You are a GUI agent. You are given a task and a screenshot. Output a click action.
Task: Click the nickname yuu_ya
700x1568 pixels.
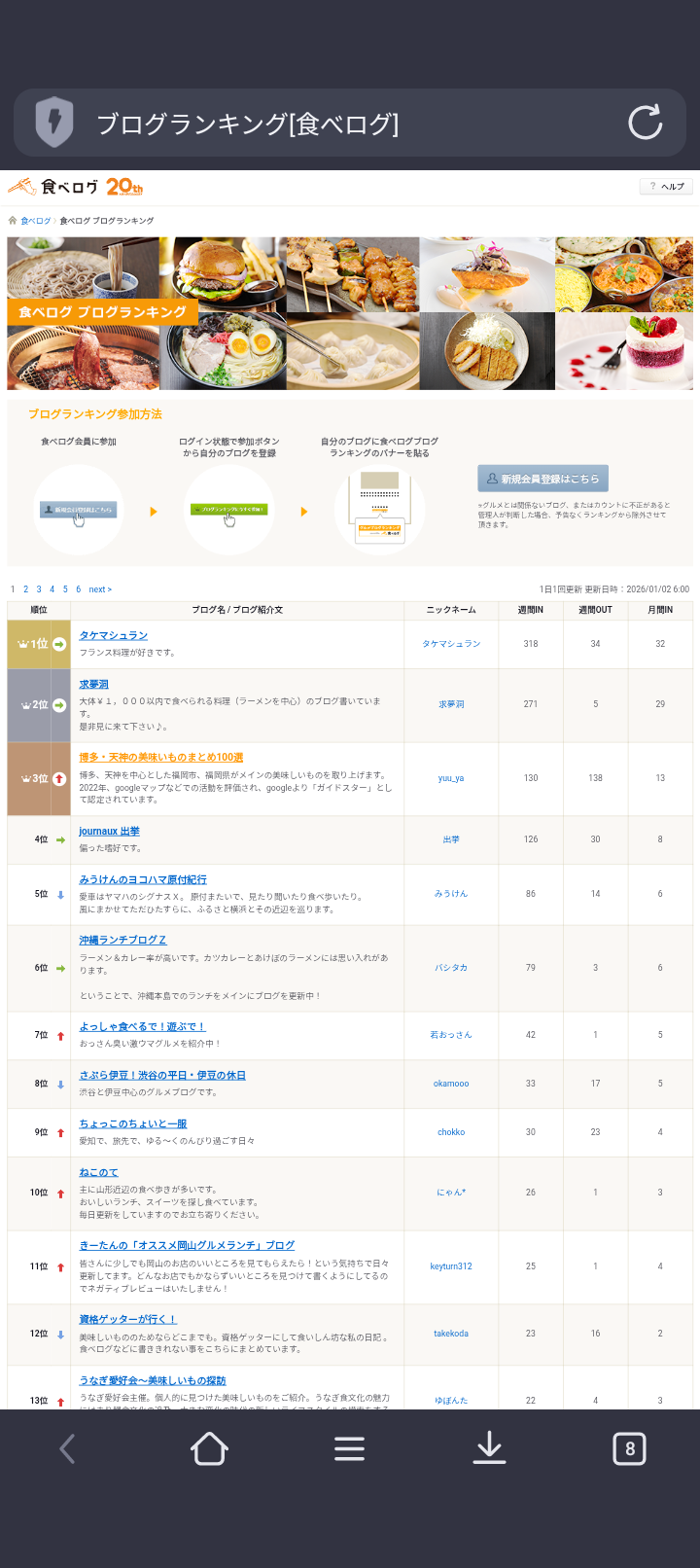[x=451, y=778]
